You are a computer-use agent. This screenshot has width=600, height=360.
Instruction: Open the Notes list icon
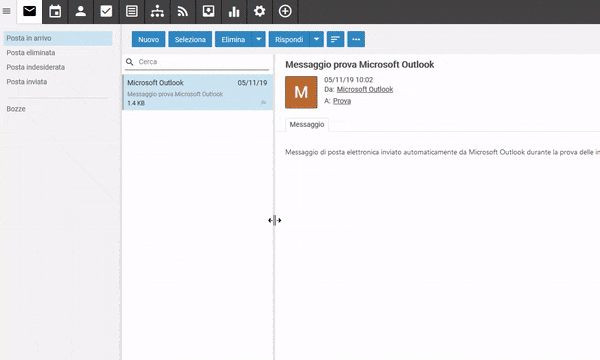coord(132,11)
